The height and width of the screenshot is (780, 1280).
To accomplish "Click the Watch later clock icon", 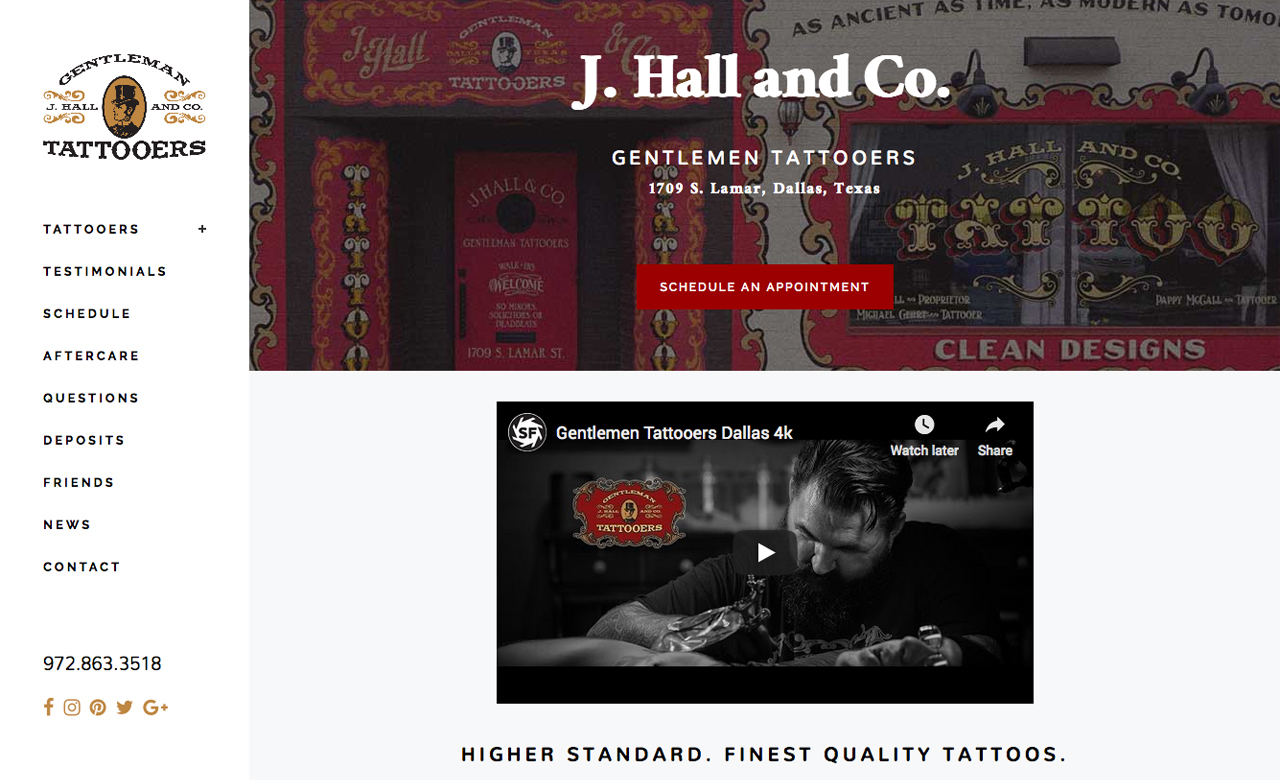I will pyautogui.click(x=924, y=425).
